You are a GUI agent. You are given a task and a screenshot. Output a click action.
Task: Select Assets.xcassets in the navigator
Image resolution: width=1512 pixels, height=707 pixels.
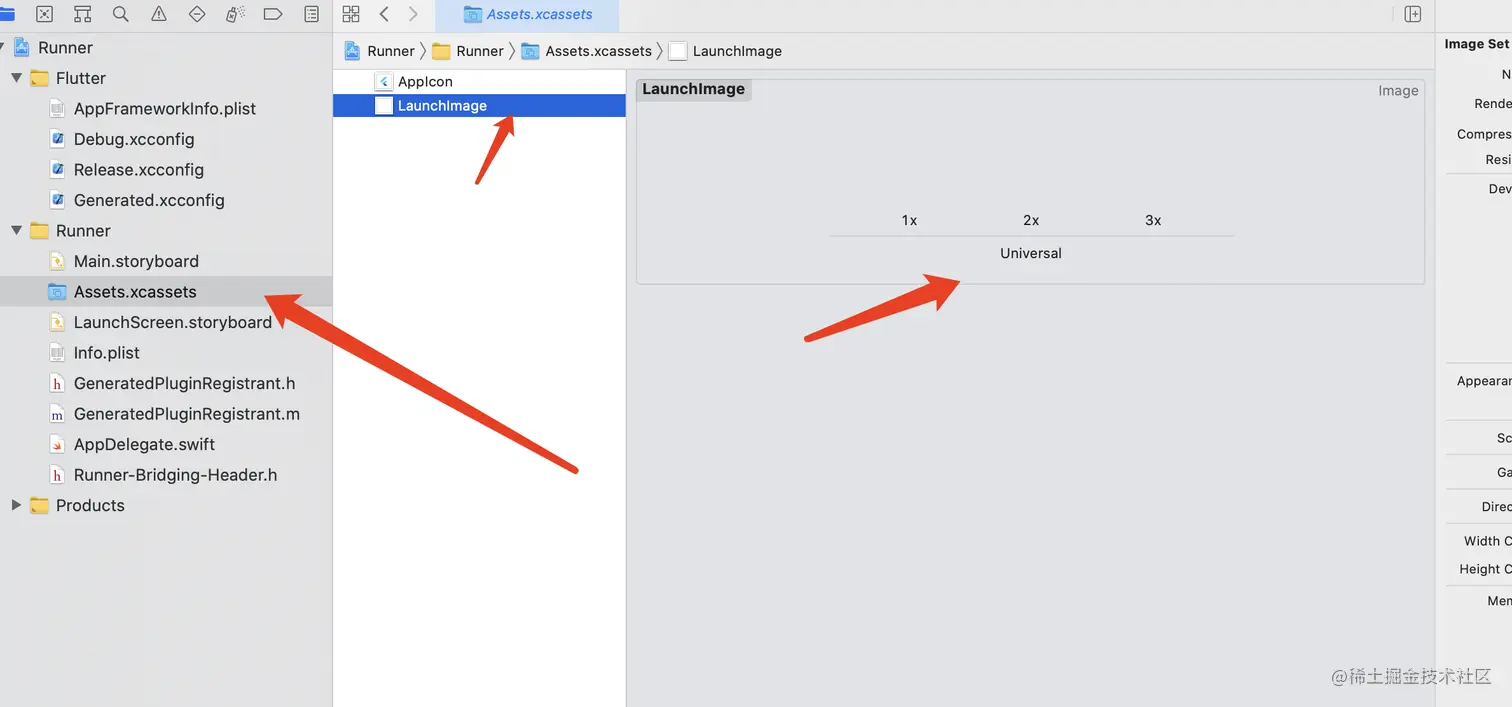(x=166, y=292)
